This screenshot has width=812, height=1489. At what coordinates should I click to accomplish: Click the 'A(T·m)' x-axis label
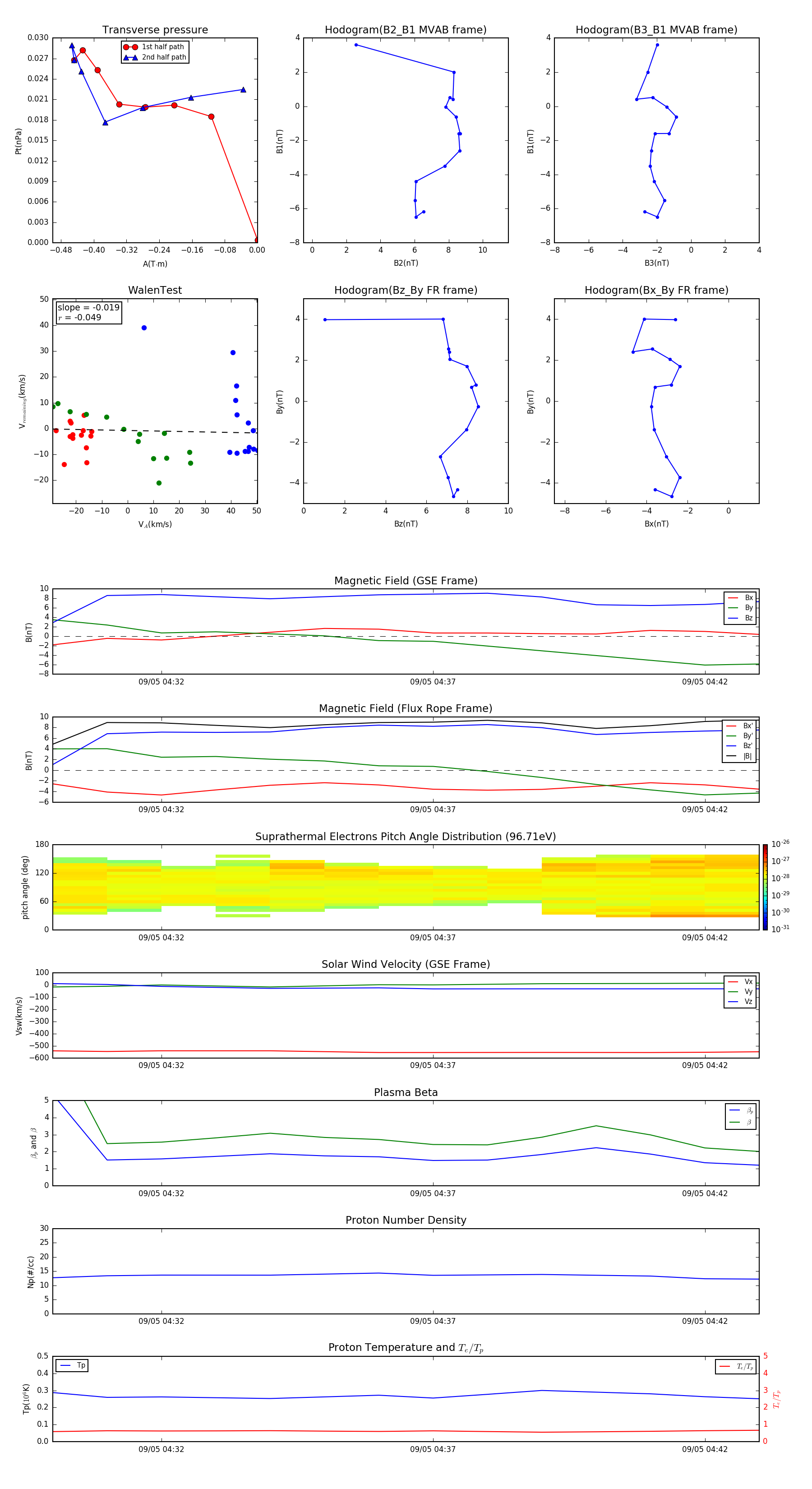point(155,264)
